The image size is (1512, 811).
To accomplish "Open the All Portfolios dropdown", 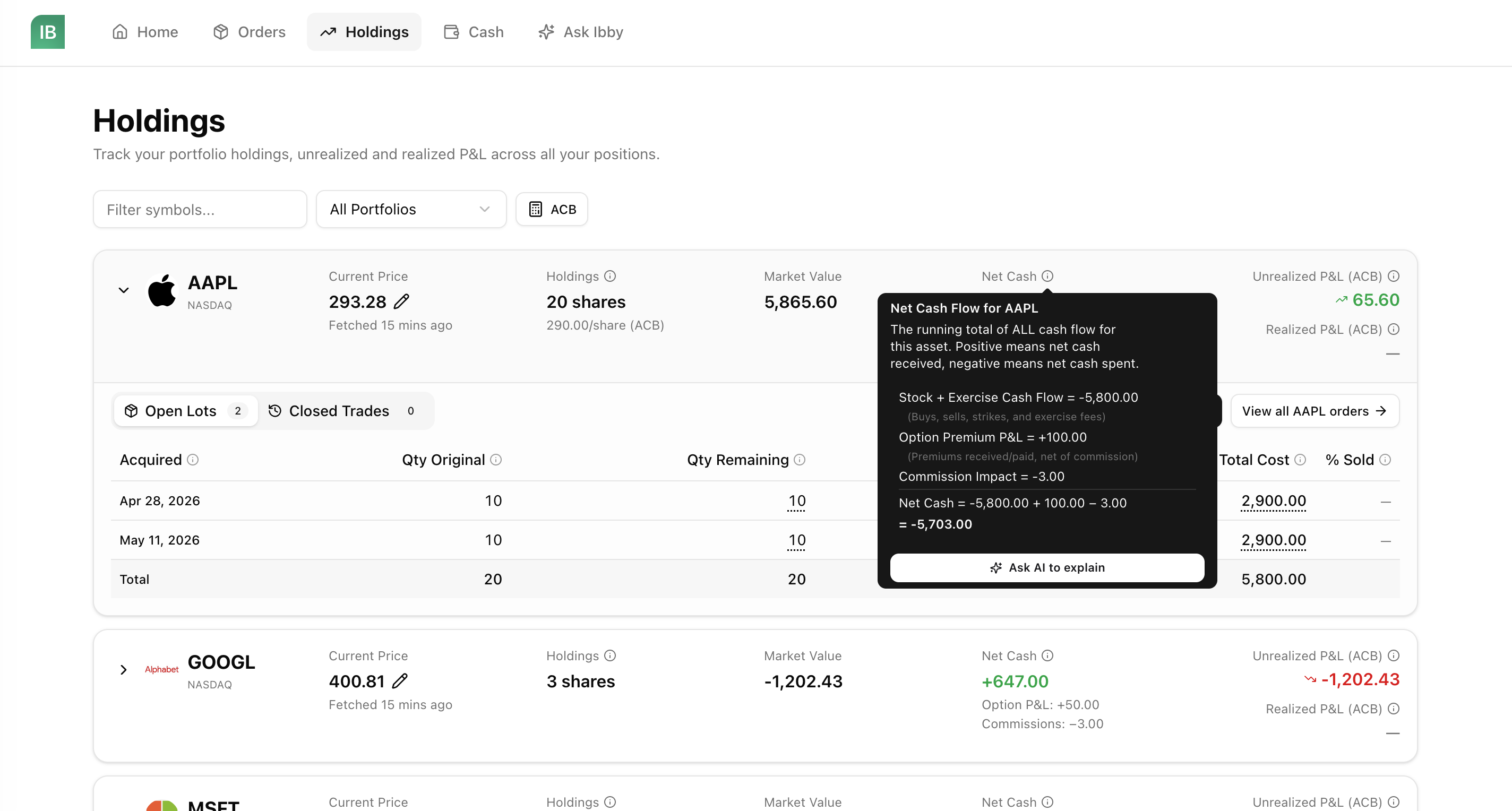I will tap(411, 209).
